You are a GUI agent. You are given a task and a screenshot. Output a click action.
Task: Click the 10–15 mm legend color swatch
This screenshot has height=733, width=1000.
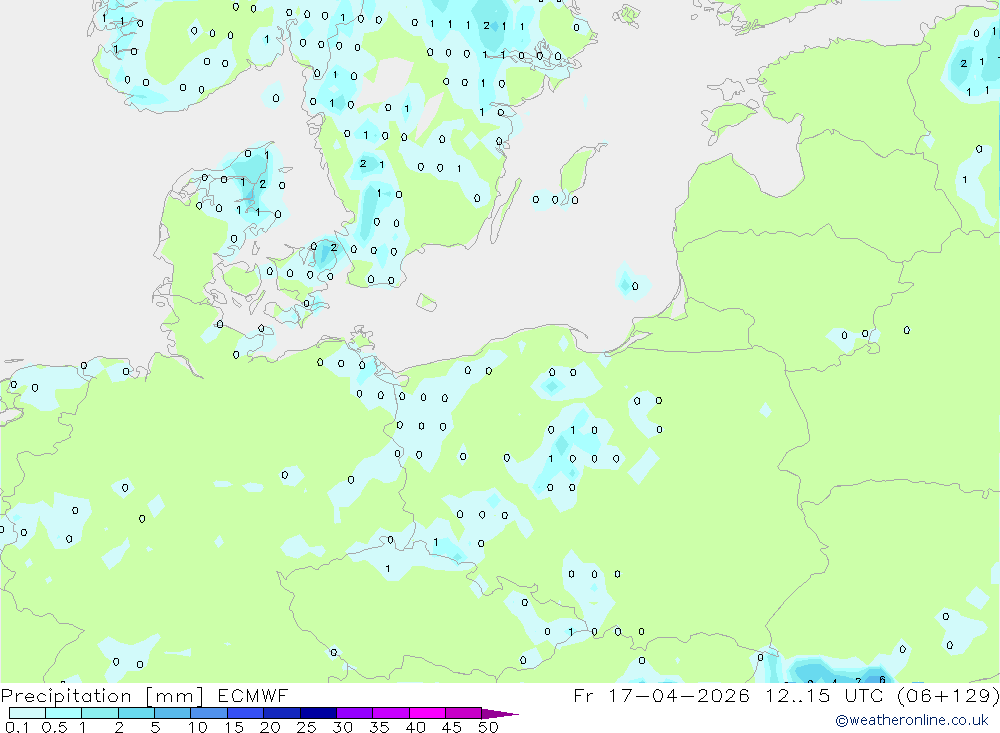click(x=209, y=713)
